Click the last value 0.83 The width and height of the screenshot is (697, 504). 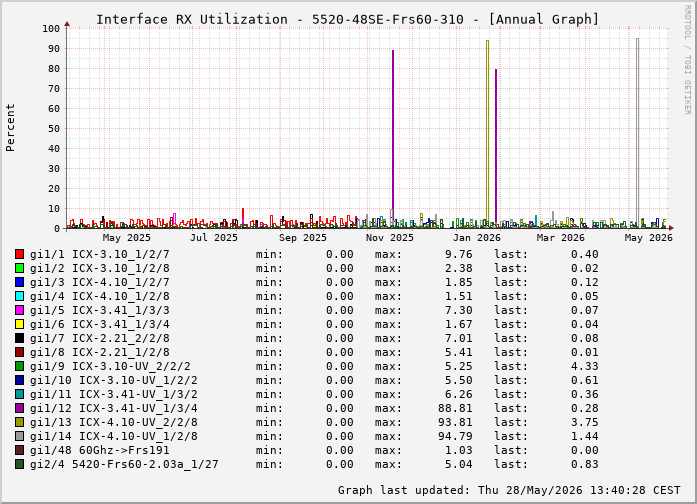click(x=585, y=464)
